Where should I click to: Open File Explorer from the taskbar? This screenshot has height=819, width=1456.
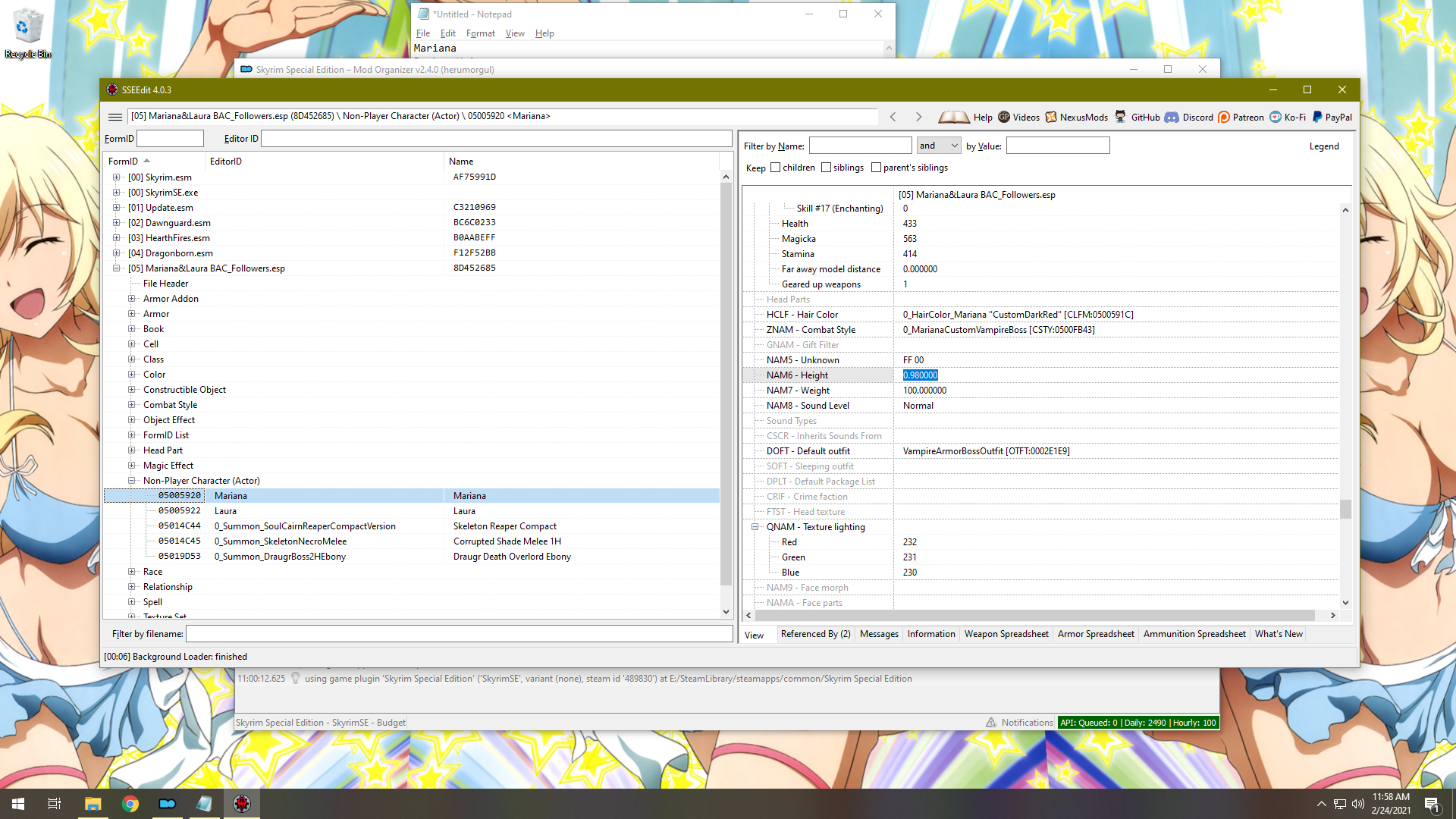(x=93, y=804)
